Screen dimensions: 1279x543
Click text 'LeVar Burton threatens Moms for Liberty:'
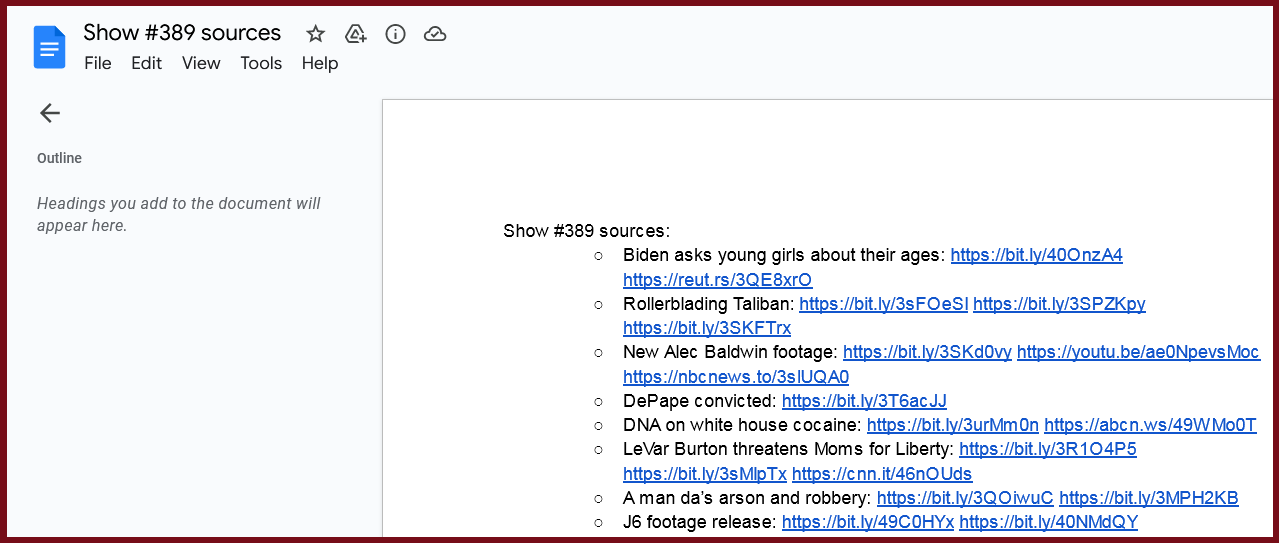point(788,449)
